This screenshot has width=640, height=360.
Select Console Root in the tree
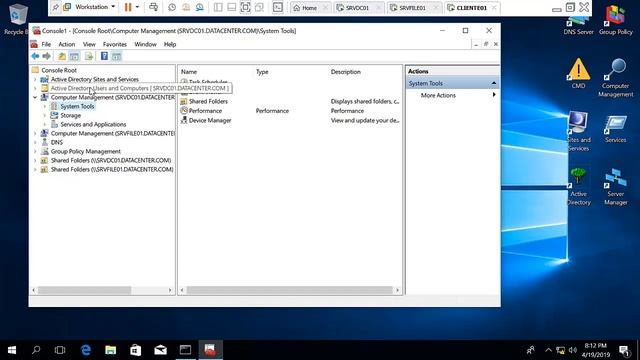click(59, 70)
